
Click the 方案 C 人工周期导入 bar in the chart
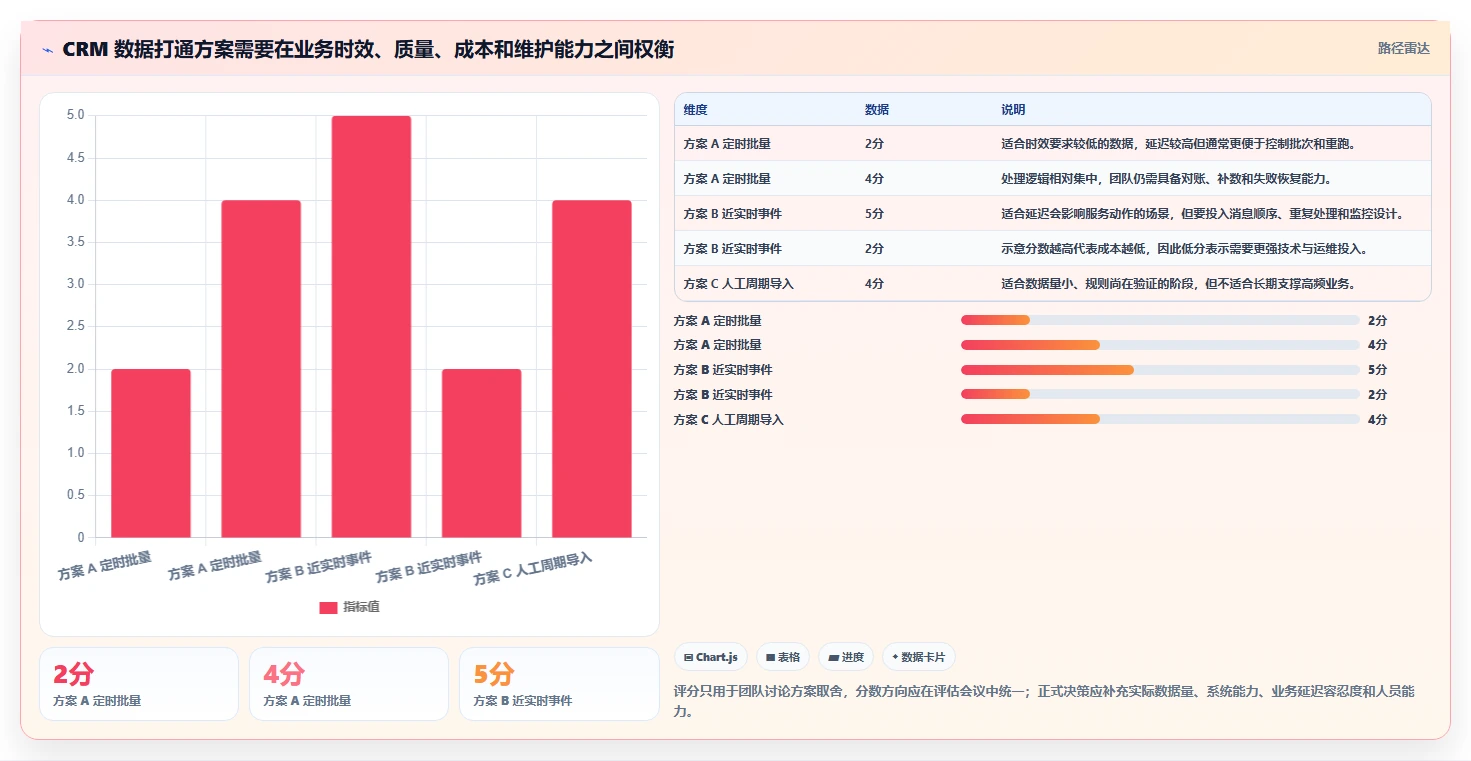click(x=592, y=368)
